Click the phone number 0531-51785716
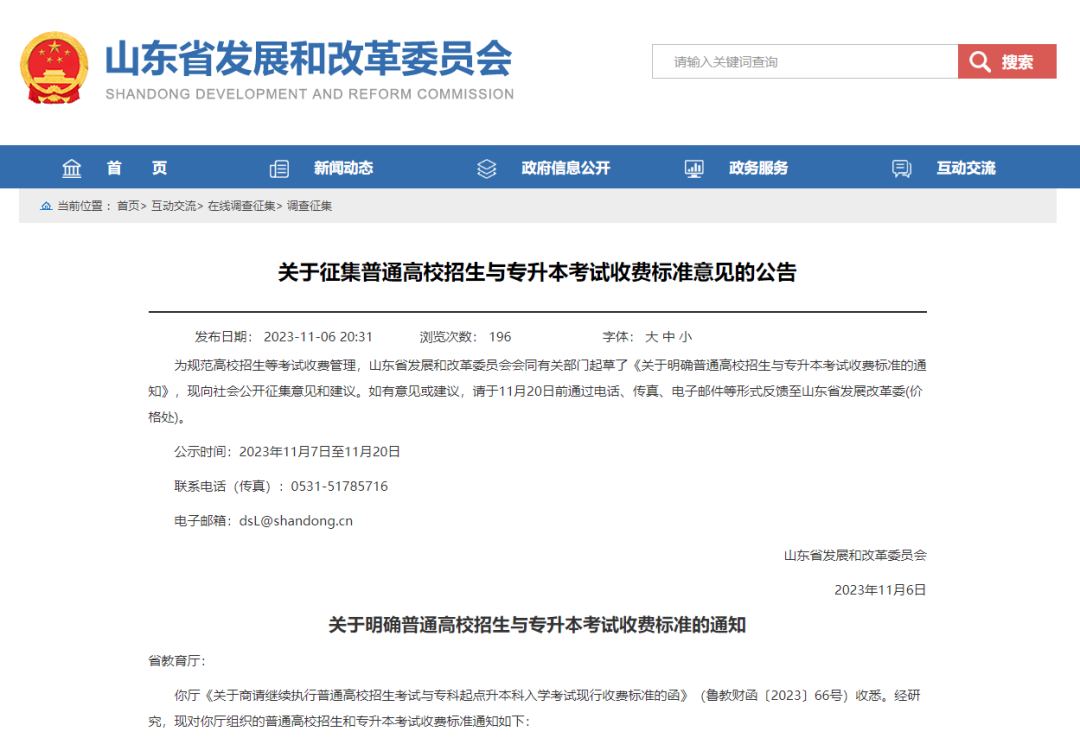 [340, 486]
